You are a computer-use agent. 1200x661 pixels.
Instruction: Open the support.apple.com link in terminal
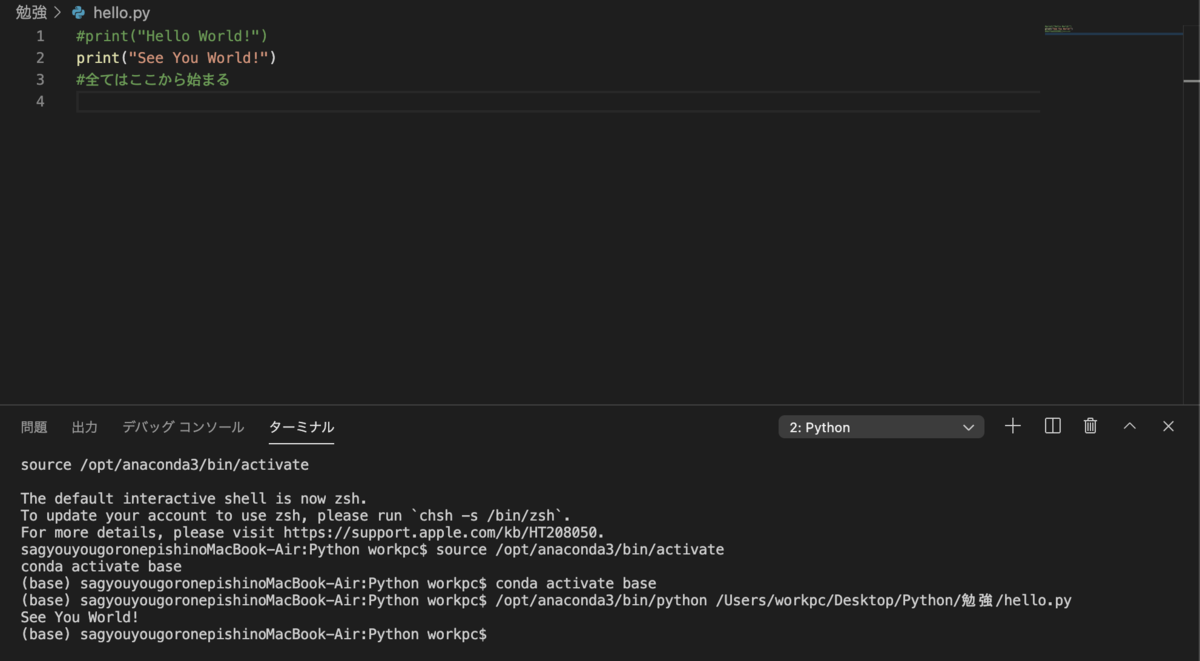(443, 533)
